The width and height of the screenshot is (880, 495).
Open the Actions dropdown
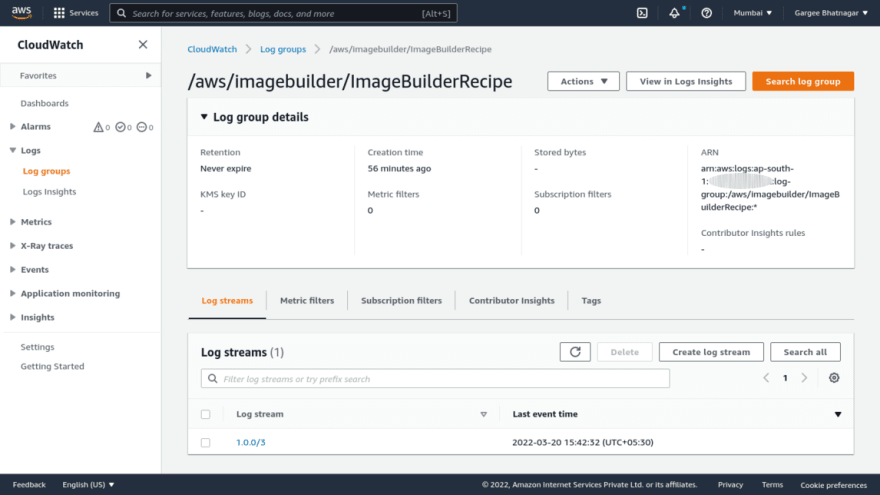583,81
